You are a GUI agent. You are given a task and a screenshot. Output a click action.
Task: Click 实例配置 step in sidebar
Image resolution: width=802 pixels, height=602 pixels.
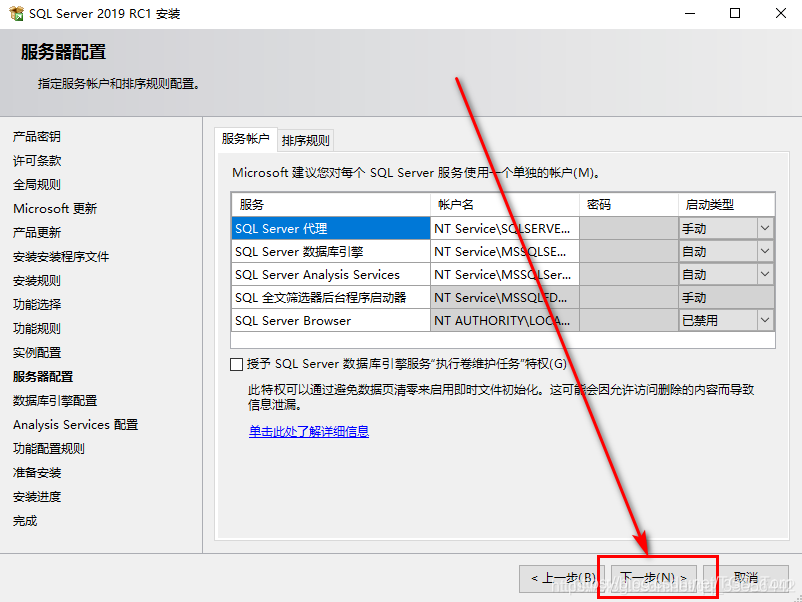37,353
